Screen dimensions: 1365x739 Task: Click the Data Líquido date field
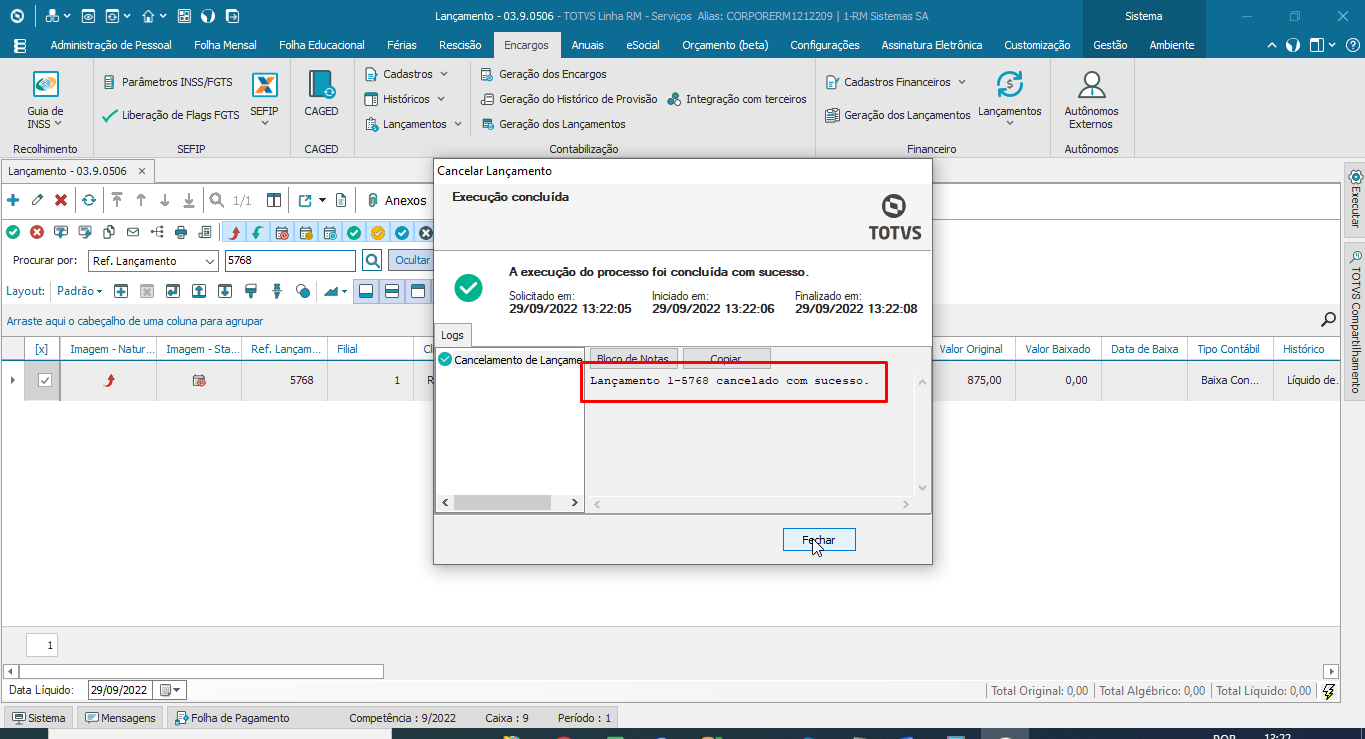click(121, 690)
